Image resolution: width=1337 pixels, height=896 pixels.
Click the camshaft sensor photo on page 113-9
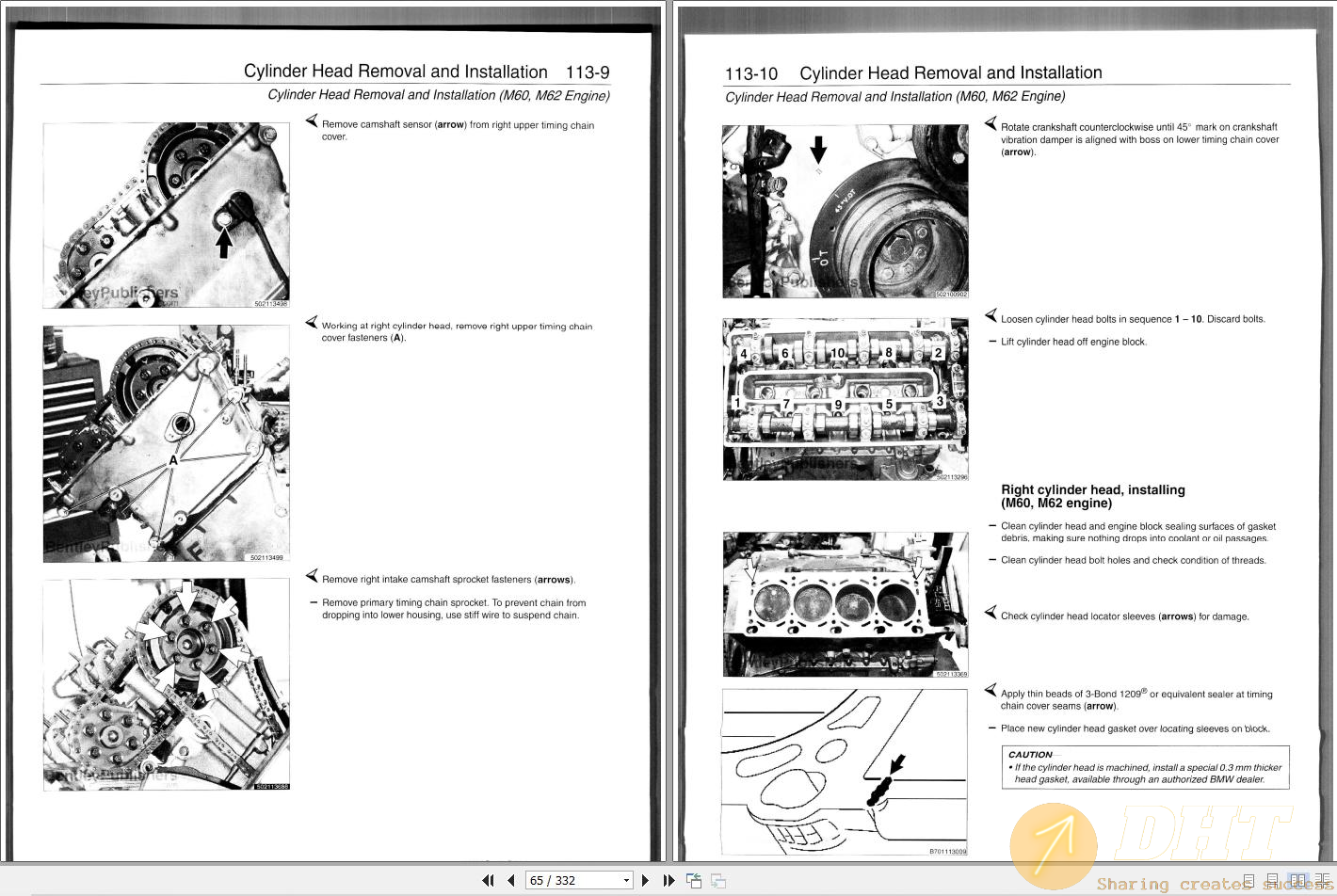pyautogui.click(x=166, y=216)
